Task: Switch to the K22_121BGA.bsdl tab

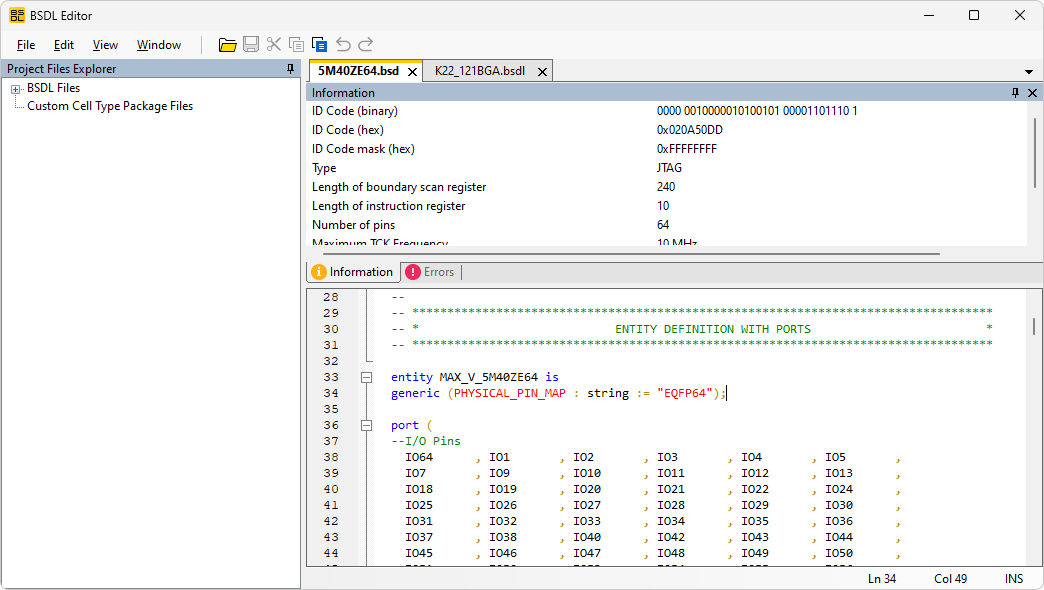Action: click(x=479, y=71)
